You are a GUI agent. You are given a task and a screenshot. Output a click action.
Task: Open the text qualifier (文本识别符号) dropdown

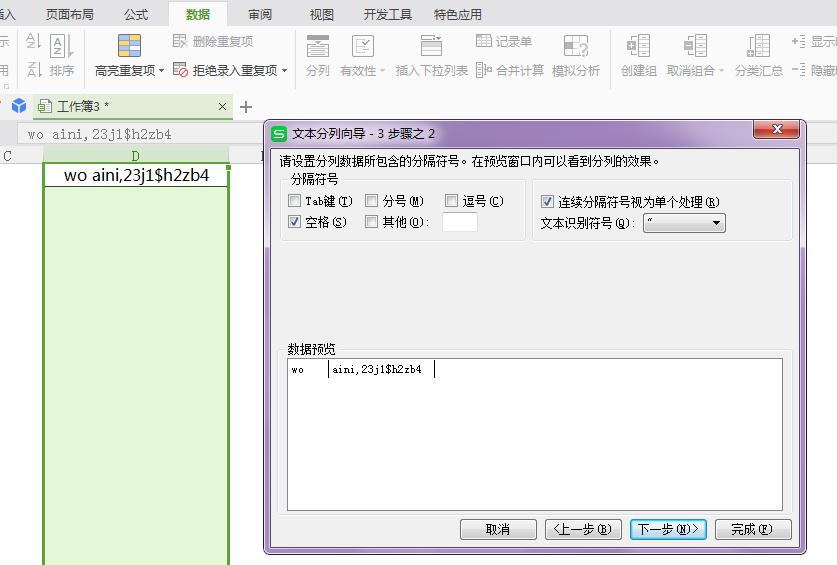coord(684,223)
